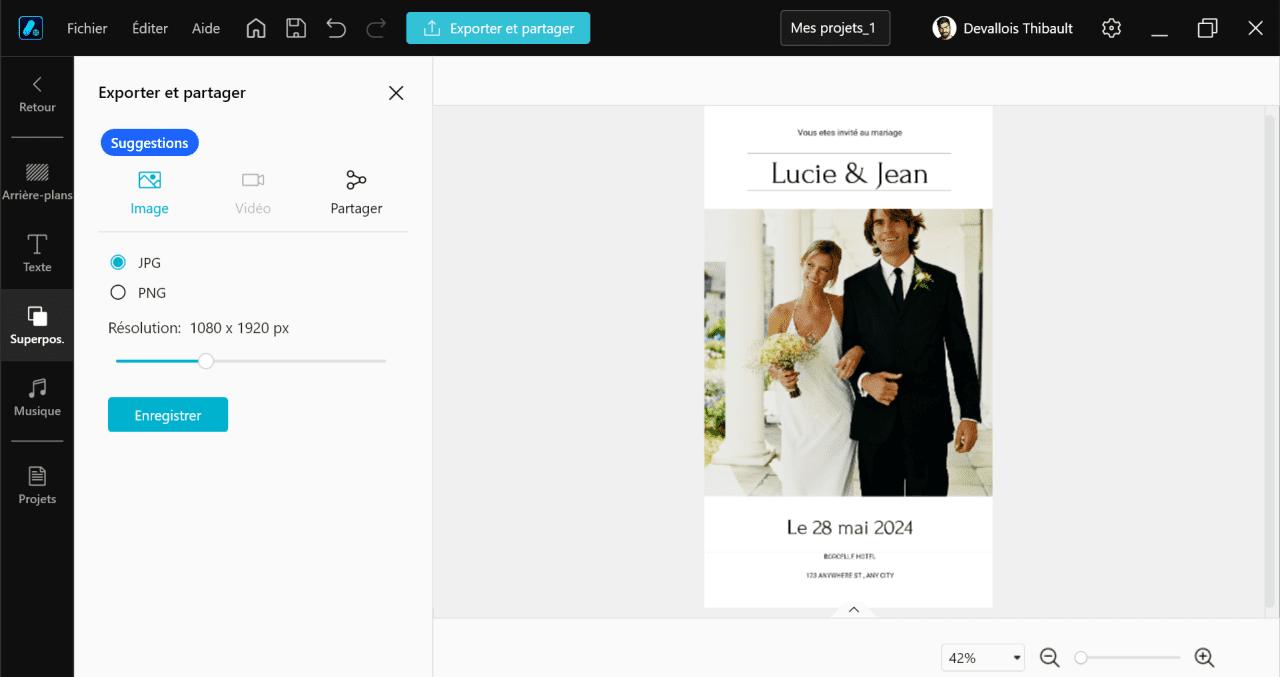Zoom in with the magnifier plus icon

(1204, 657)
